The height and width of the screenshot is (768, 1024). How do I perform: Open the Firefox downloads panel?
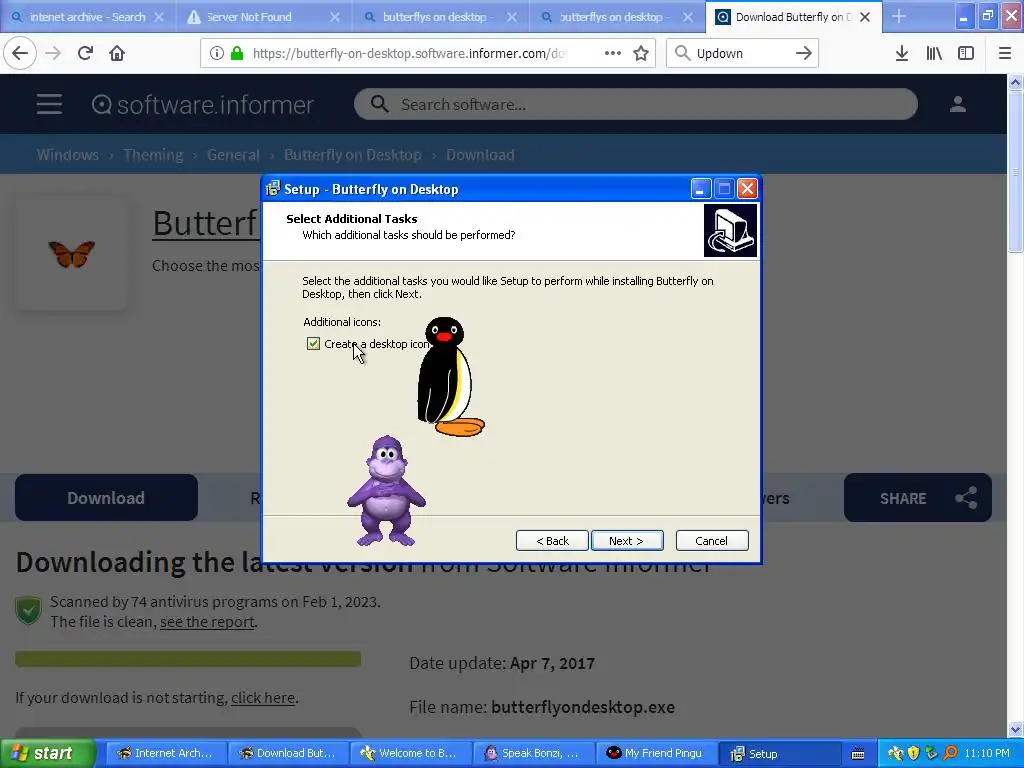[901, 53]
